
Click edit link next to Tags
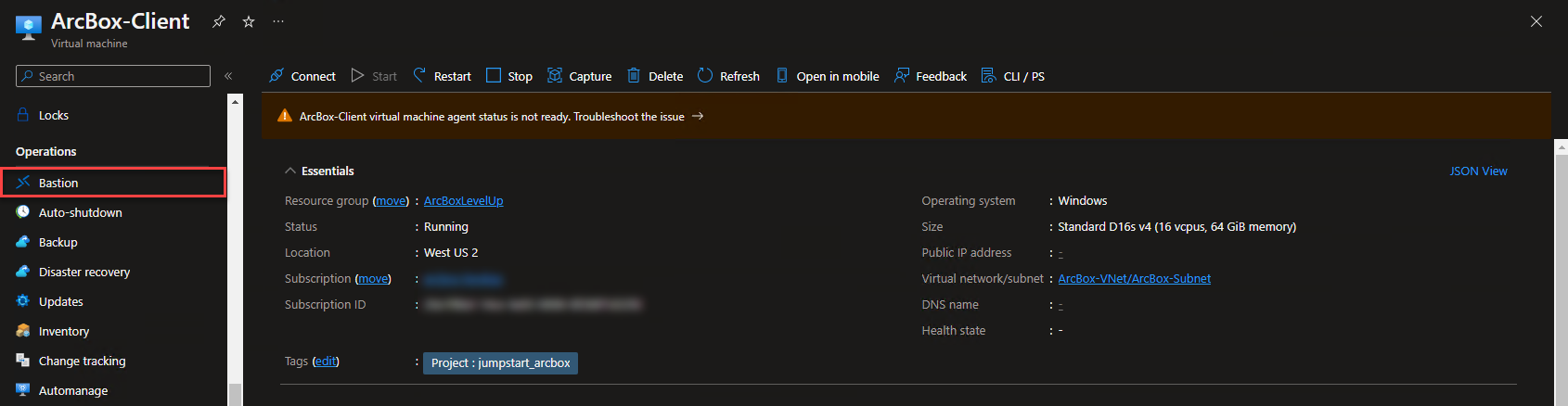coord(326,361)
